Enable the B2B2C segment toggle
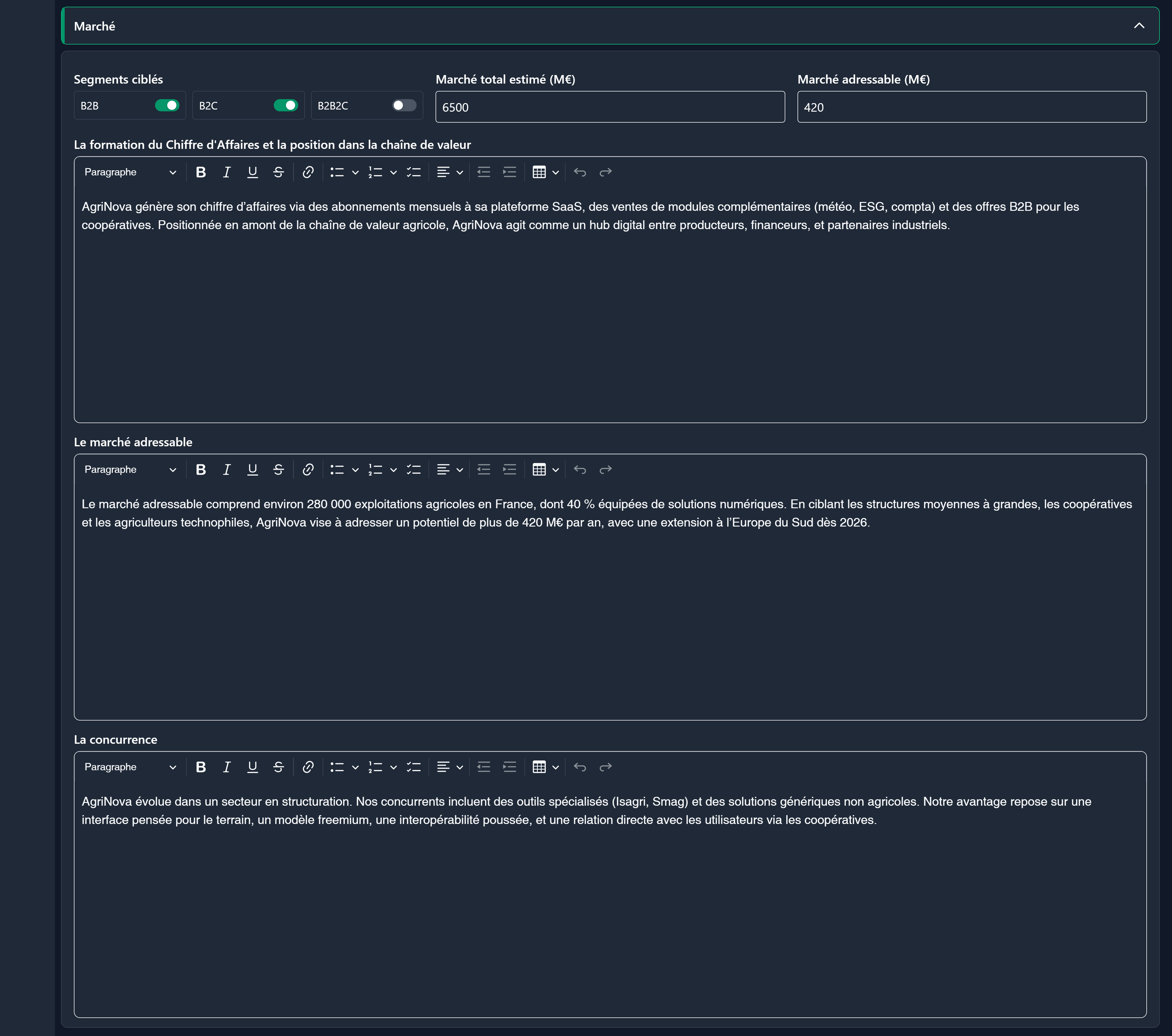Image resolution: width=1172 pixels, height=1036 pixels. (x=404, y=106)
